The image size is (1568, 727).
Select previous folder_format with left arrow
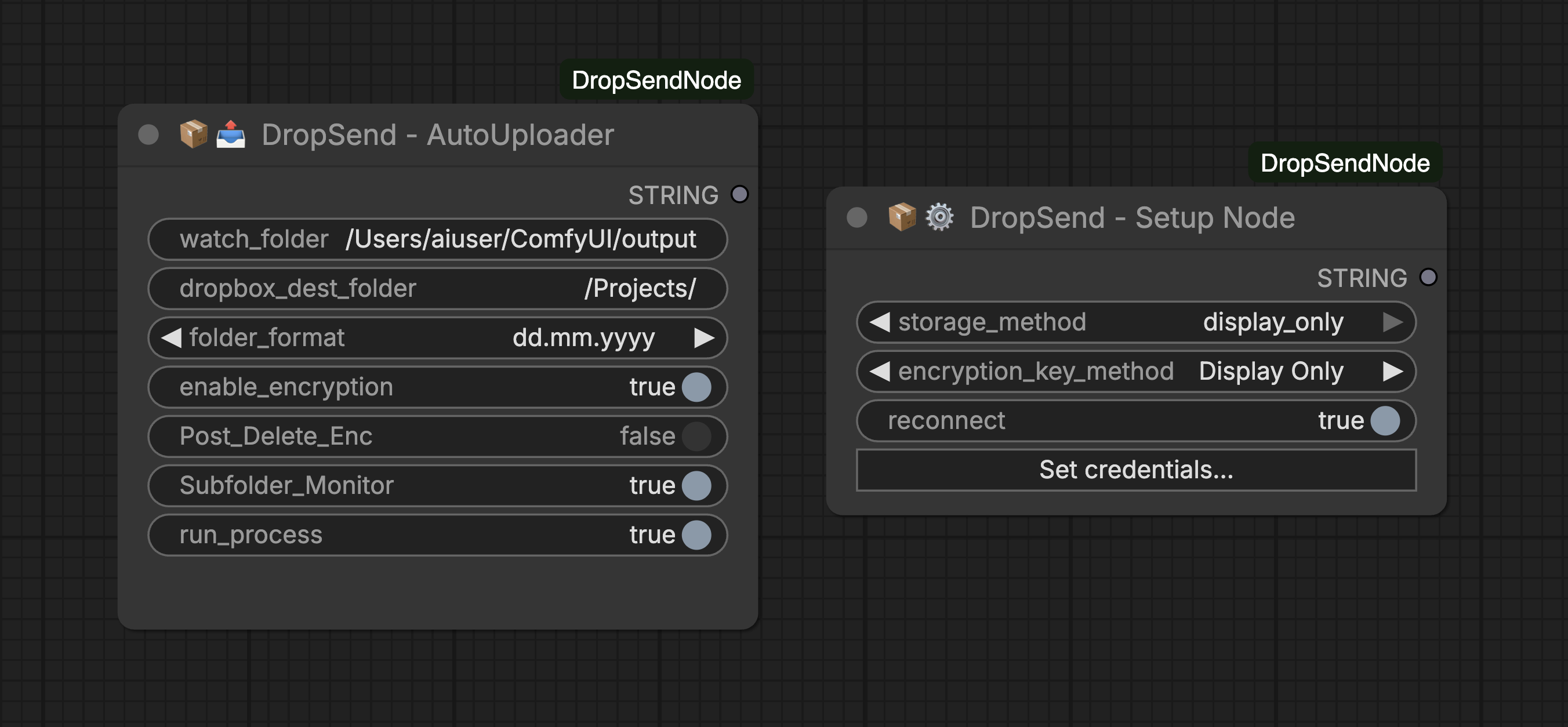[x=171, y=337]
